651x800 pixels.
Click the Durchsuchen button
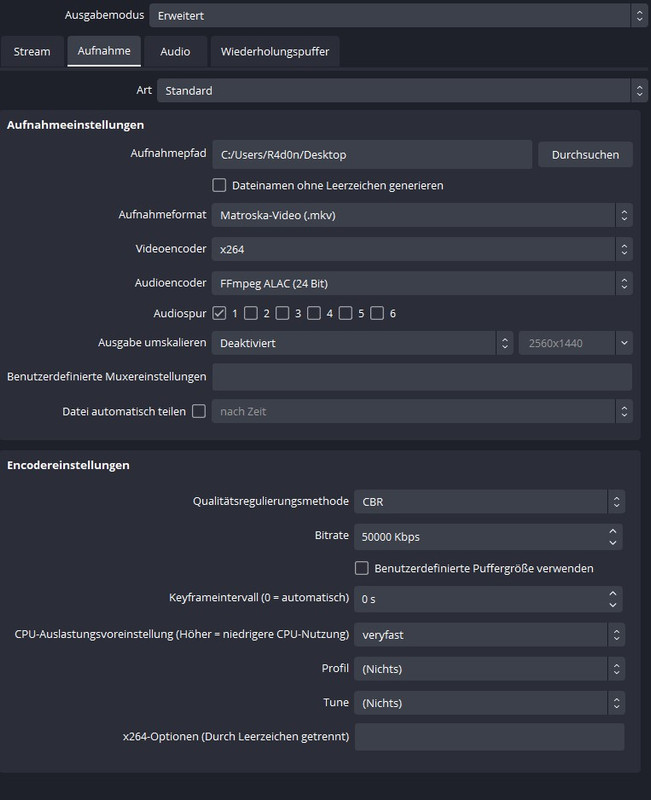point(585,155)
